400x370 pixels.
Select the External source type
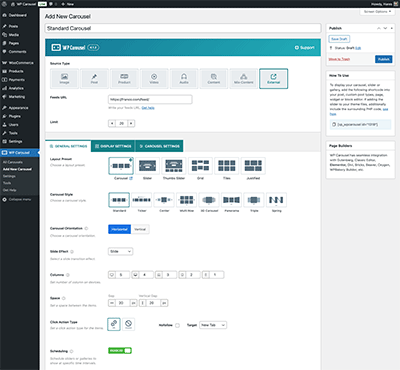coord(274,79)
